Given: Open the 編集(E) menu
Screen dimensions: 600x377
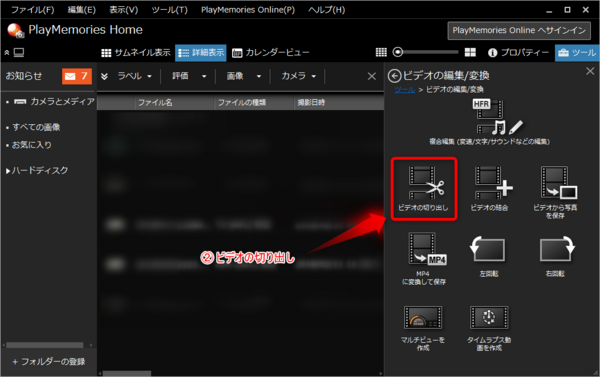Looking at the screenshot, I should [x=82, y=10].
